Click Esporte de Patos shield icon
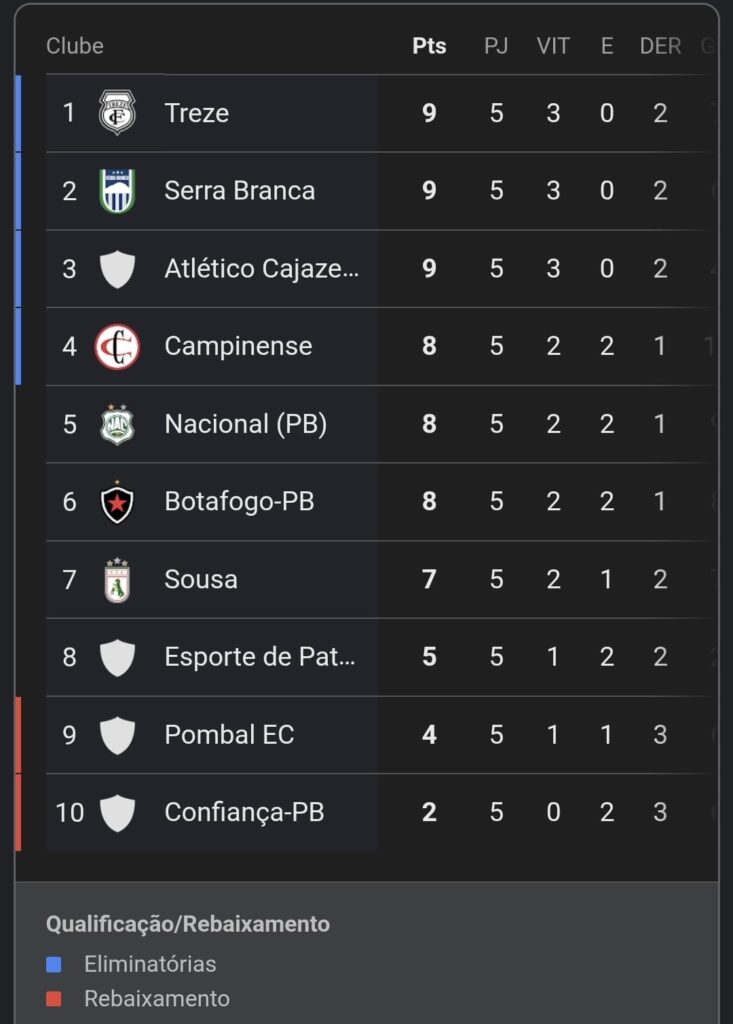733x1024 pixels. (117, 657)
